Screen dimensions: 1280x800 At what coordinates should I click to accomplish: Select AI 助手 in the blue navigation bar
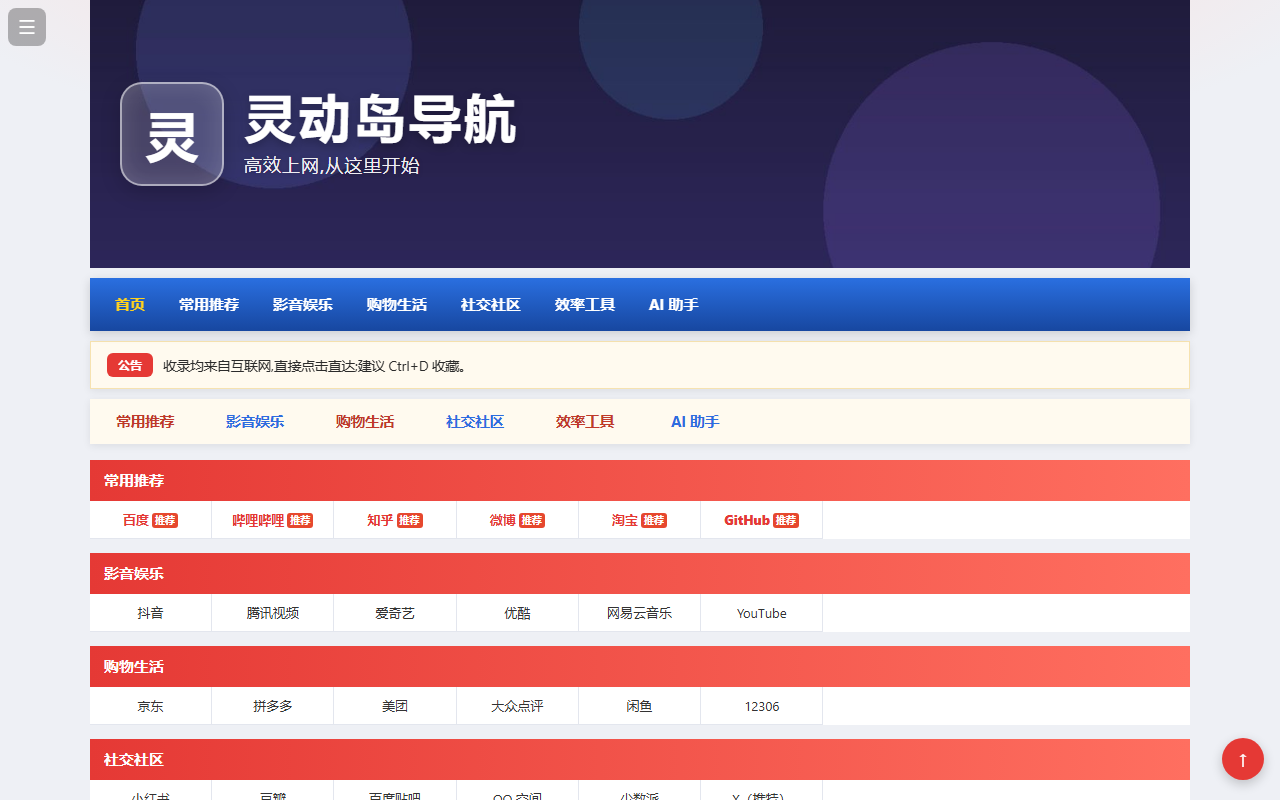[674, 304]
